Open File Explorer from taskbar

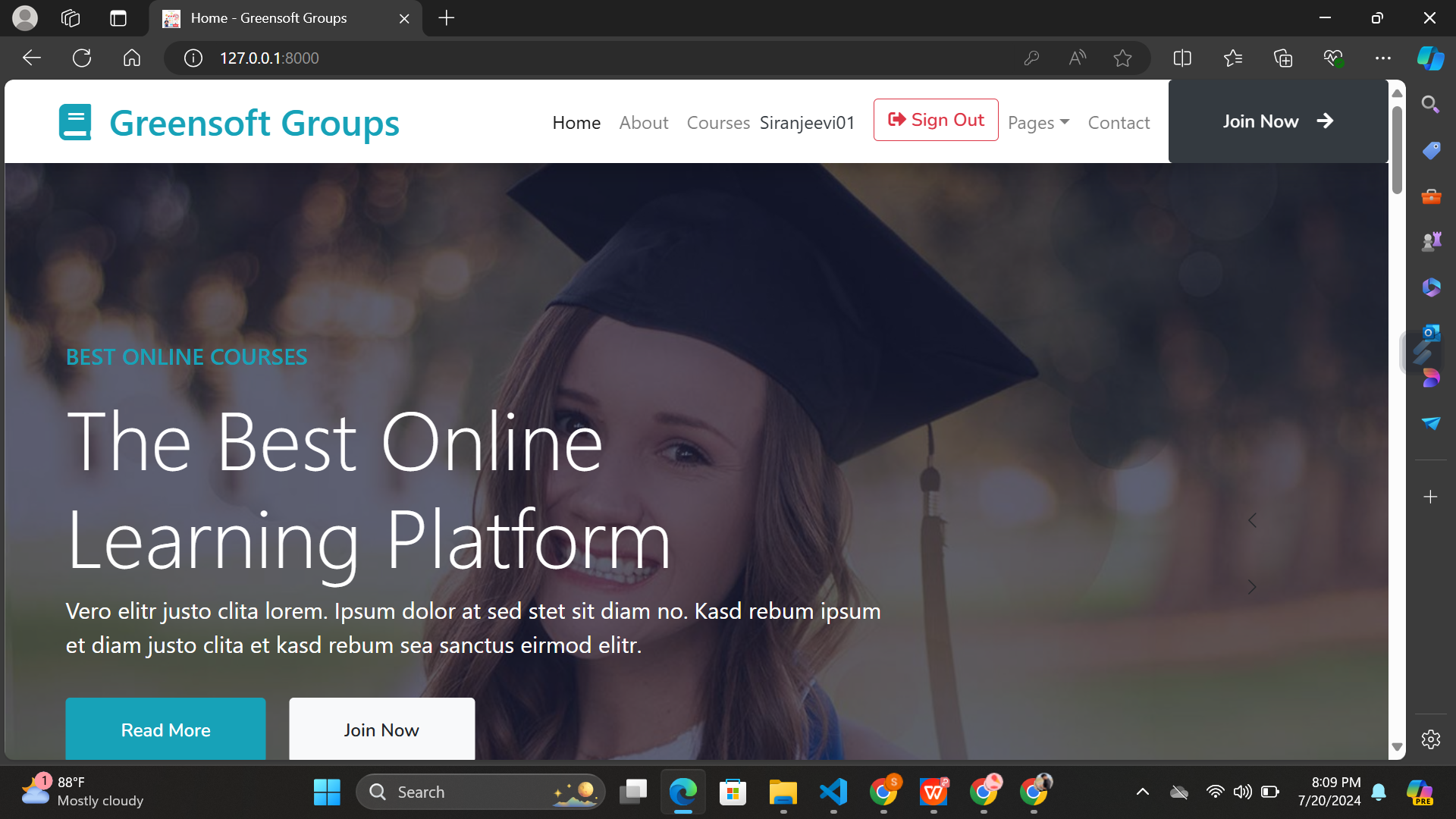783,792
